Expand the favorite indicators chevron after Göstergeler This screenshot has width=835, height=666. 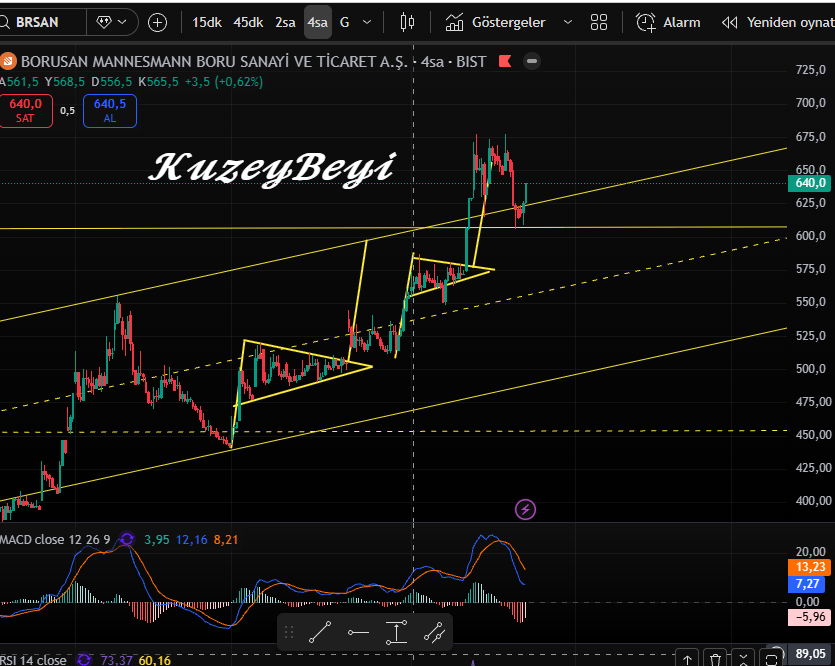(568, 22)
